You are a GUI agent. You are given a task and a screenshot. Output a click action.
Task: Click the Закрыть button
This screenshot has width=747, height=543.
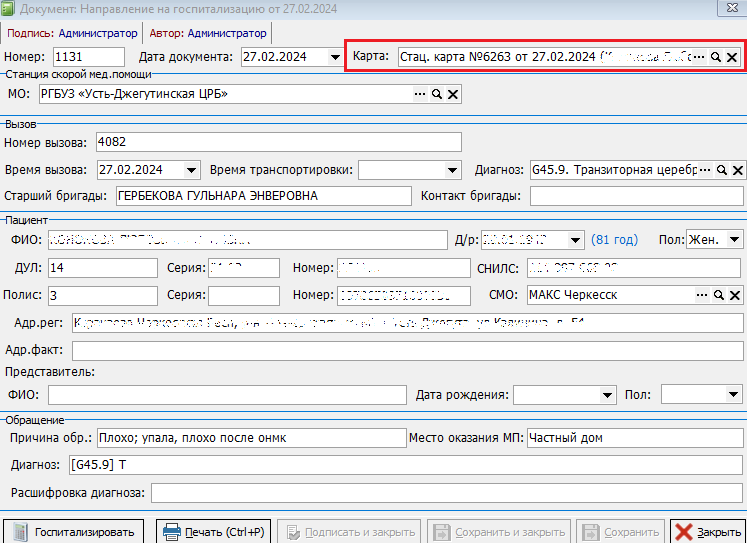pyautogui.click(x=708, y=532)
